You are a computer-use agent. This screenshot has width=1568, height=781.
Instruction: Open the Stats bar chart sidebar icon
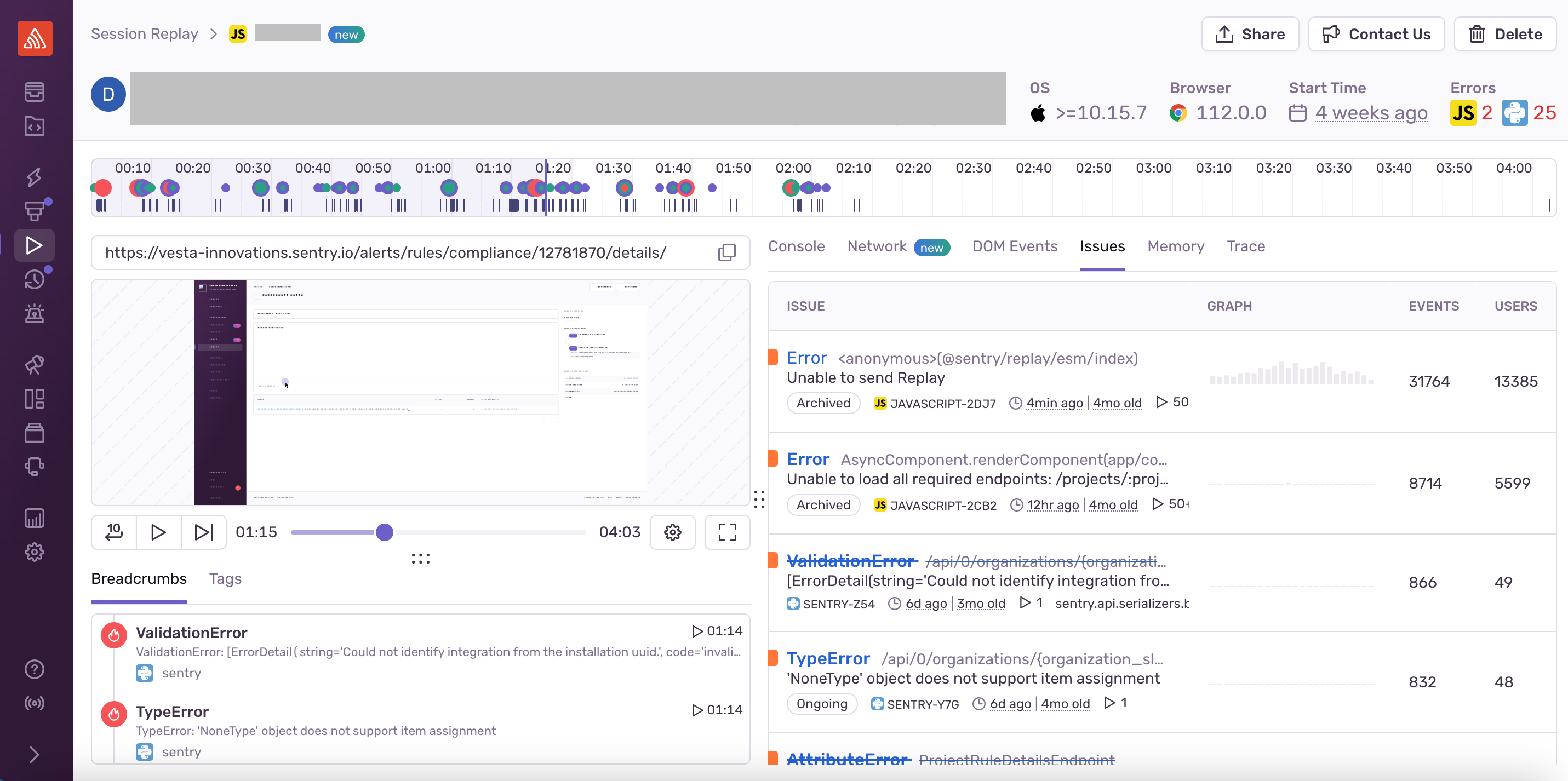pyautogui.click(x=35, y=518)
